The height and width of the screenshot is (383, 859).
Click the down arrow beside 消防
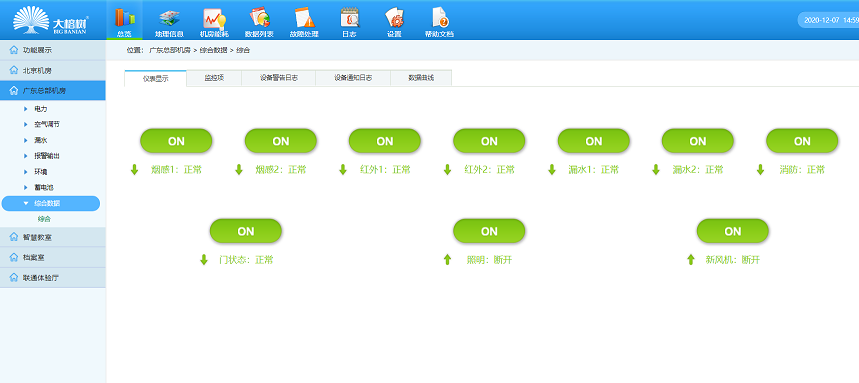(760, 170)
